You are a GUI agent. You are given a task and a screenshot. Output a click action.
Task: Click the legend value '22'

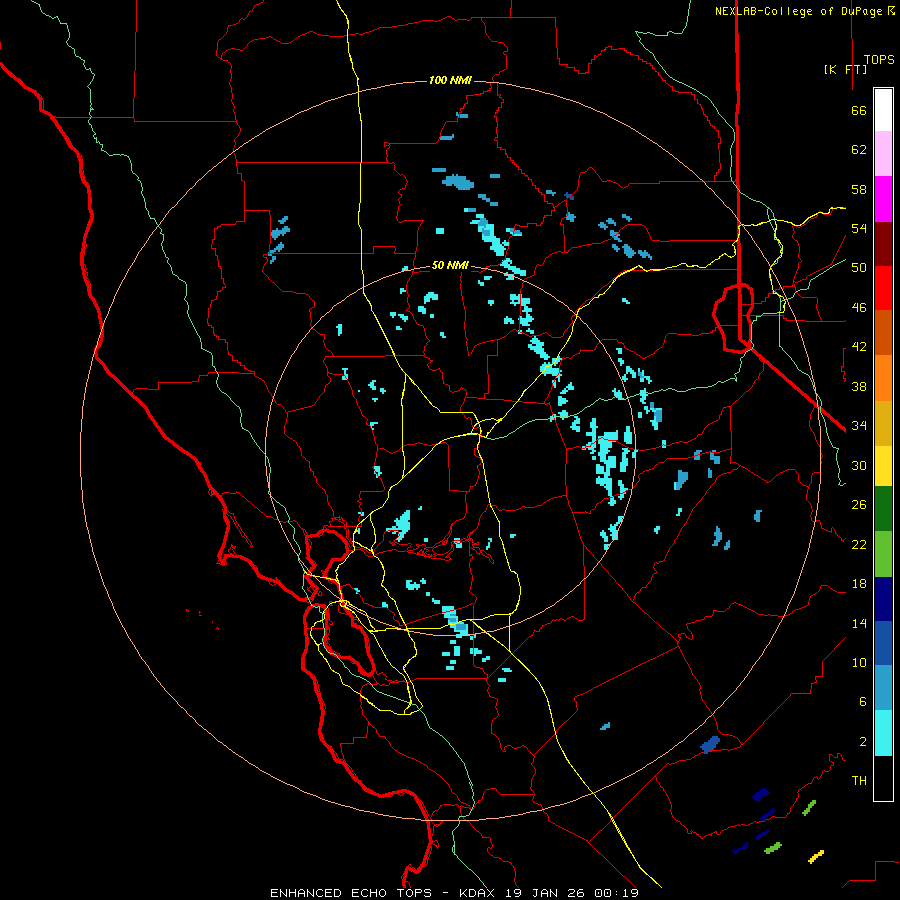pyautogui.click(x=859, y=544)
